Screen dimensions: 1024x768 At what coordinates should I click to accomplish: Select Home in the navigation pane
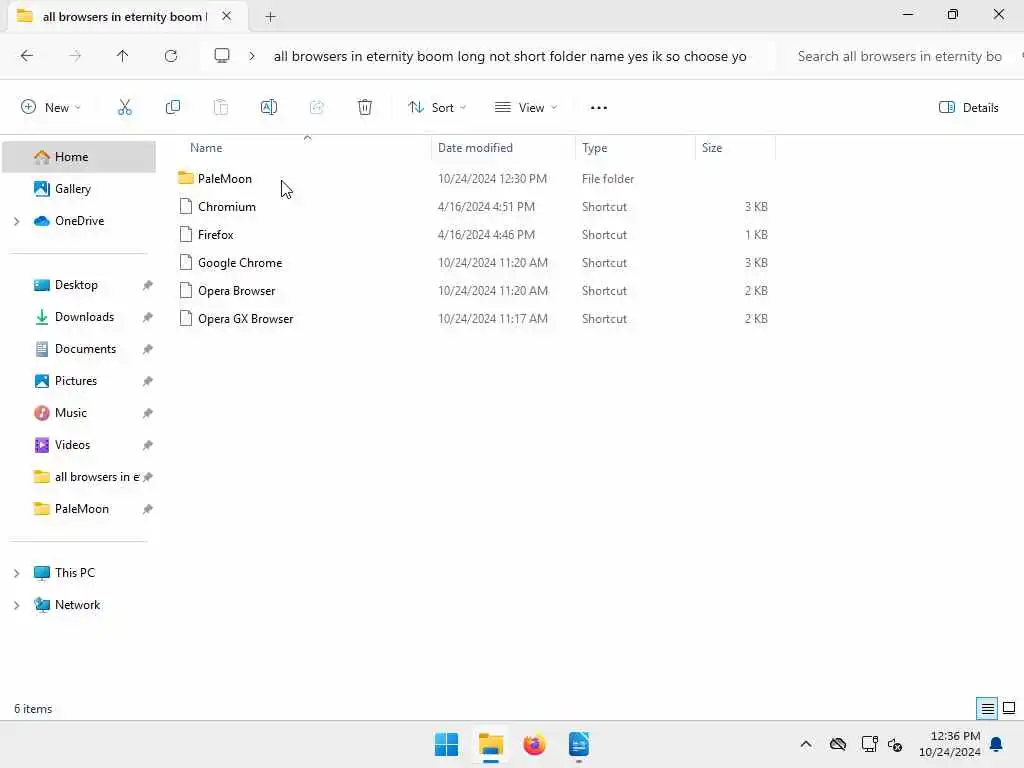pos(79,157)
